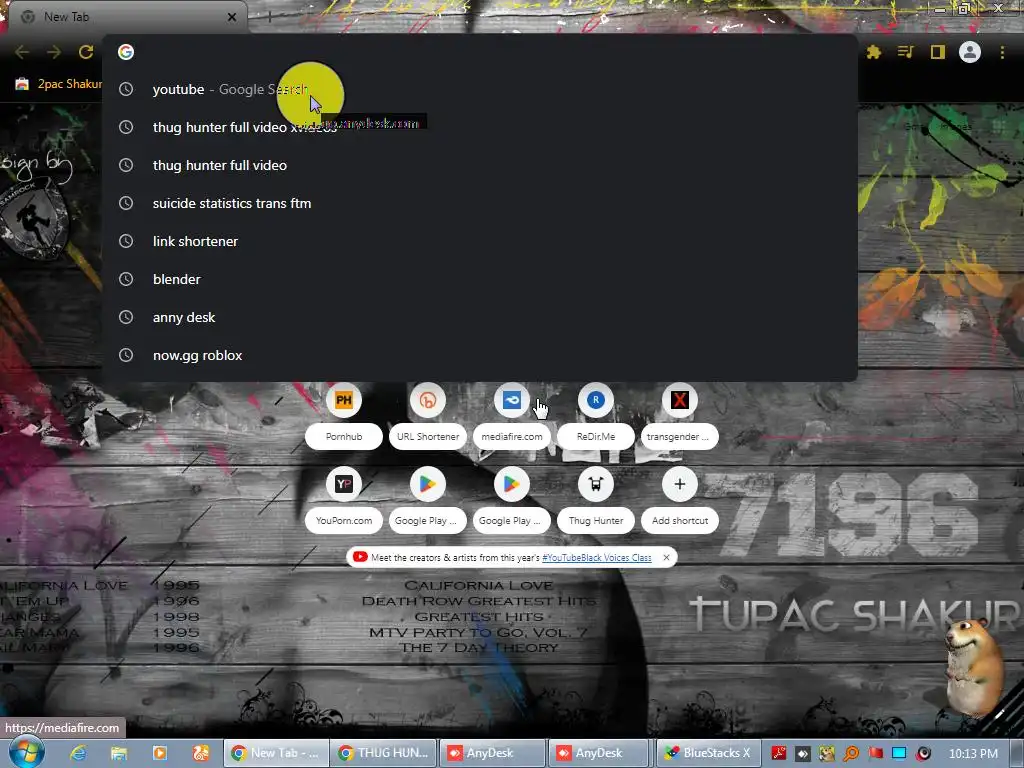Screen dimensions: 1024x768
Task: Close the New Tab tab
Action: [232, 17]
